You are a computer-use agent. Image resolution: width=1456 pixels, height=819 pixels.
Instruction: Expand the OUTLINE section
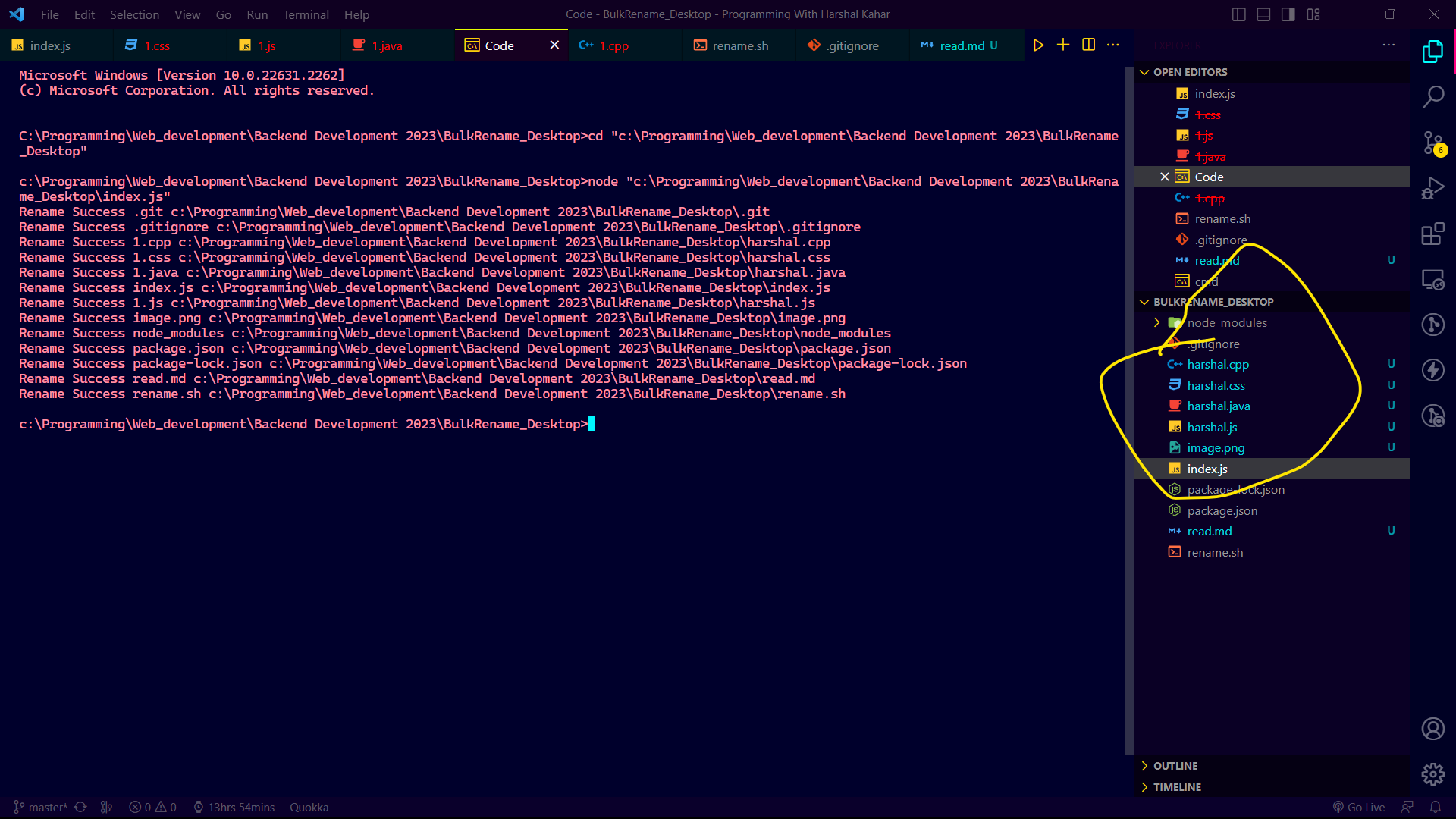pos(1175,766)
